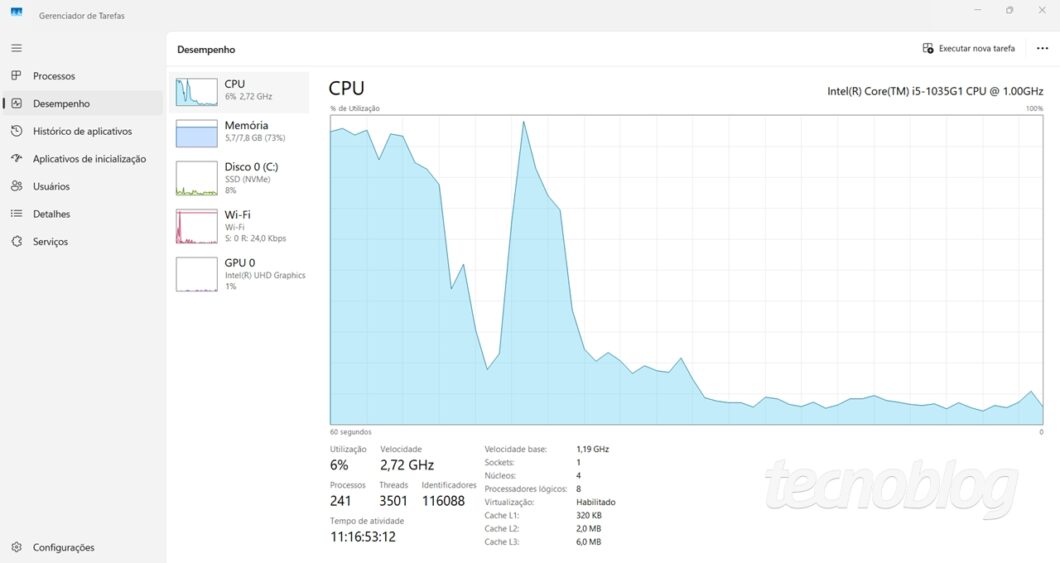The height and width of the screenshot is (563, 1060).
Task: Select the CPU performance thumbnail
Action: (x=196, y=91)
